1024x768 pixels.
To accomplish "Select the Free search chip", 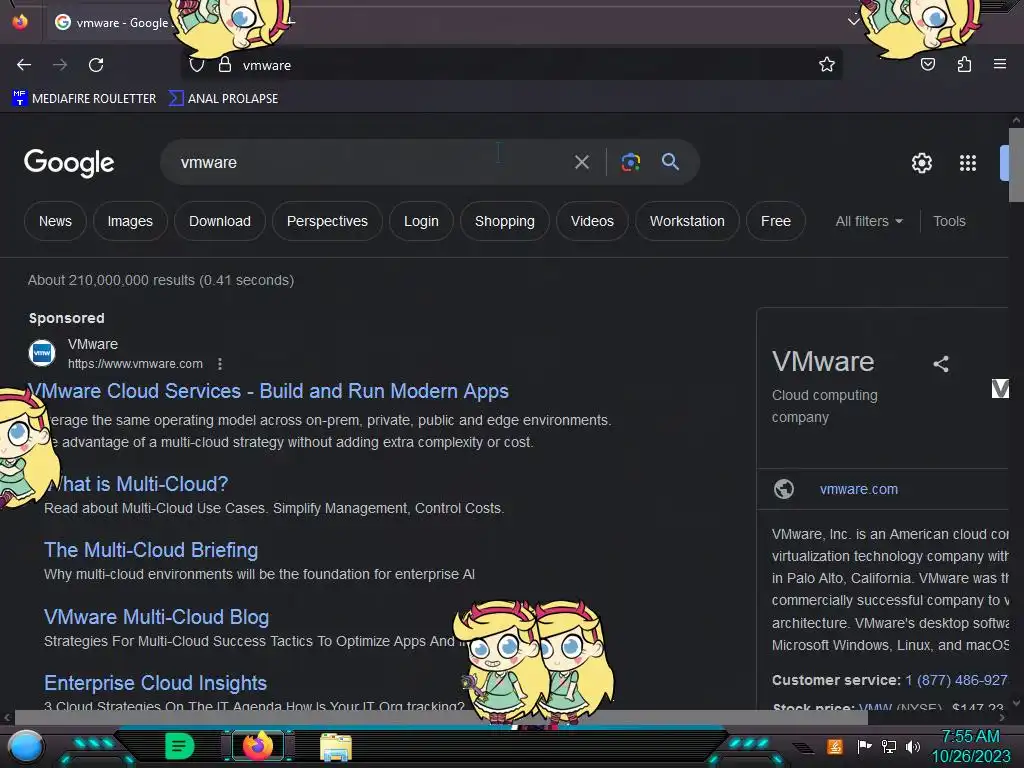I will [x=776, y=221].
